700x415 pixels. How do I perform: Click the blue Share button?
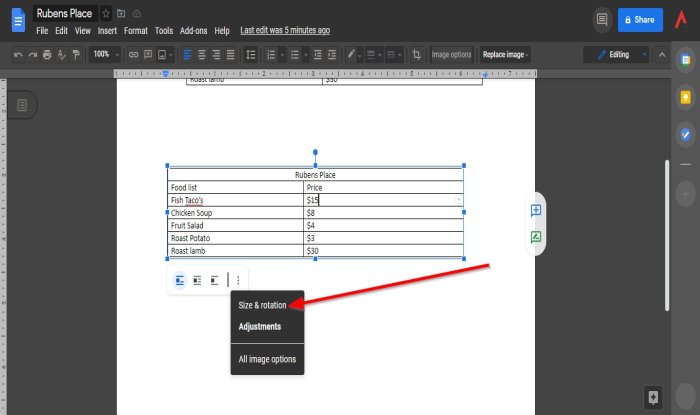[x=640, y=19]
